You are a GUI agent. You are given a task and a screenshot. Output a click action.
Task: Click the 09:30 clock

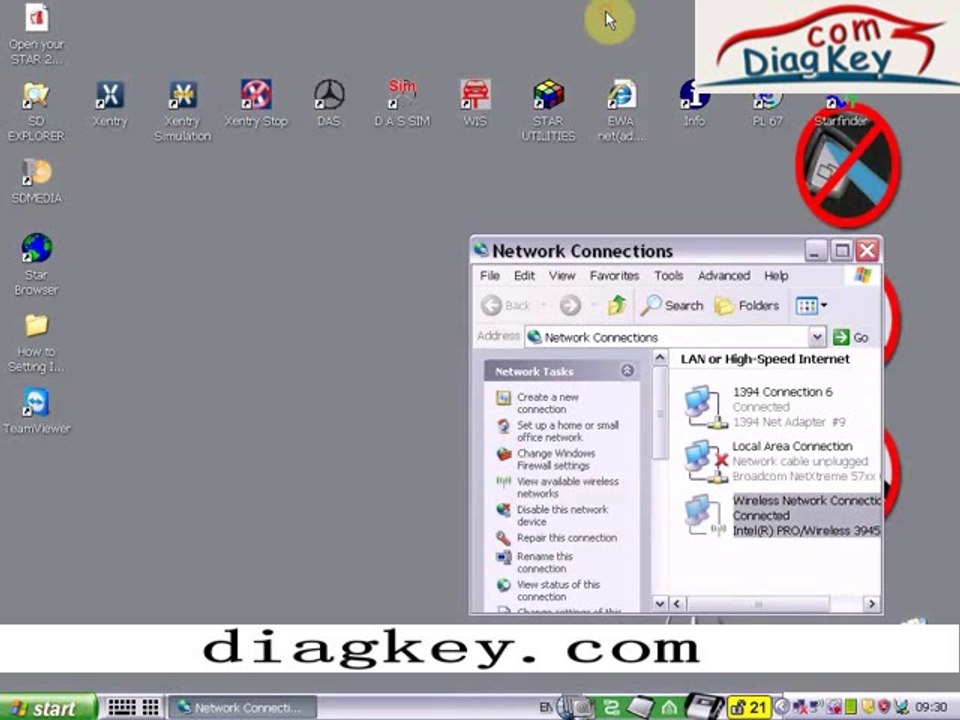pos(931,708)
